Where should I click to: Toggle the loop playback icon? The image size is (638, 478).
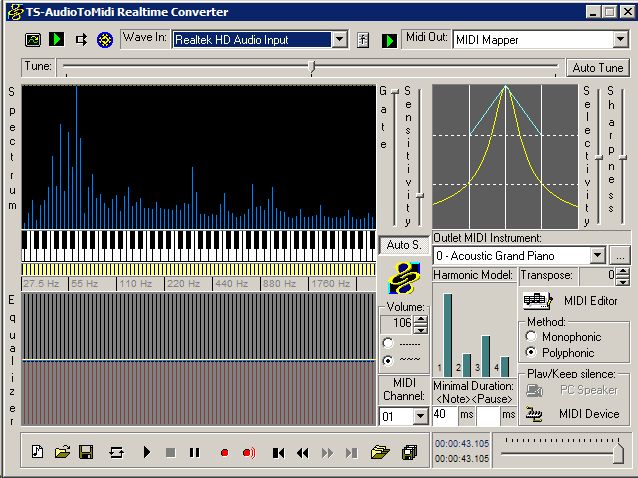(116, 452)
